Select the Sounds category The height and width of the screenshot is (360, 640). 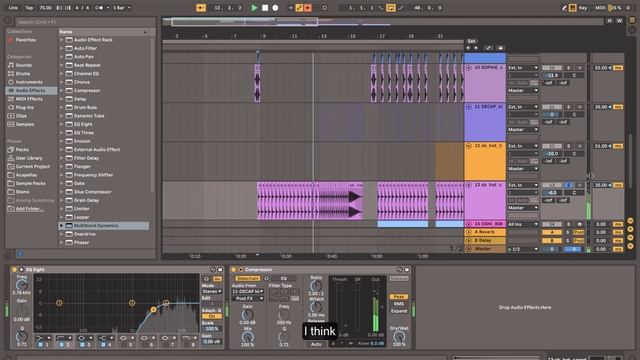pos(24,65)
